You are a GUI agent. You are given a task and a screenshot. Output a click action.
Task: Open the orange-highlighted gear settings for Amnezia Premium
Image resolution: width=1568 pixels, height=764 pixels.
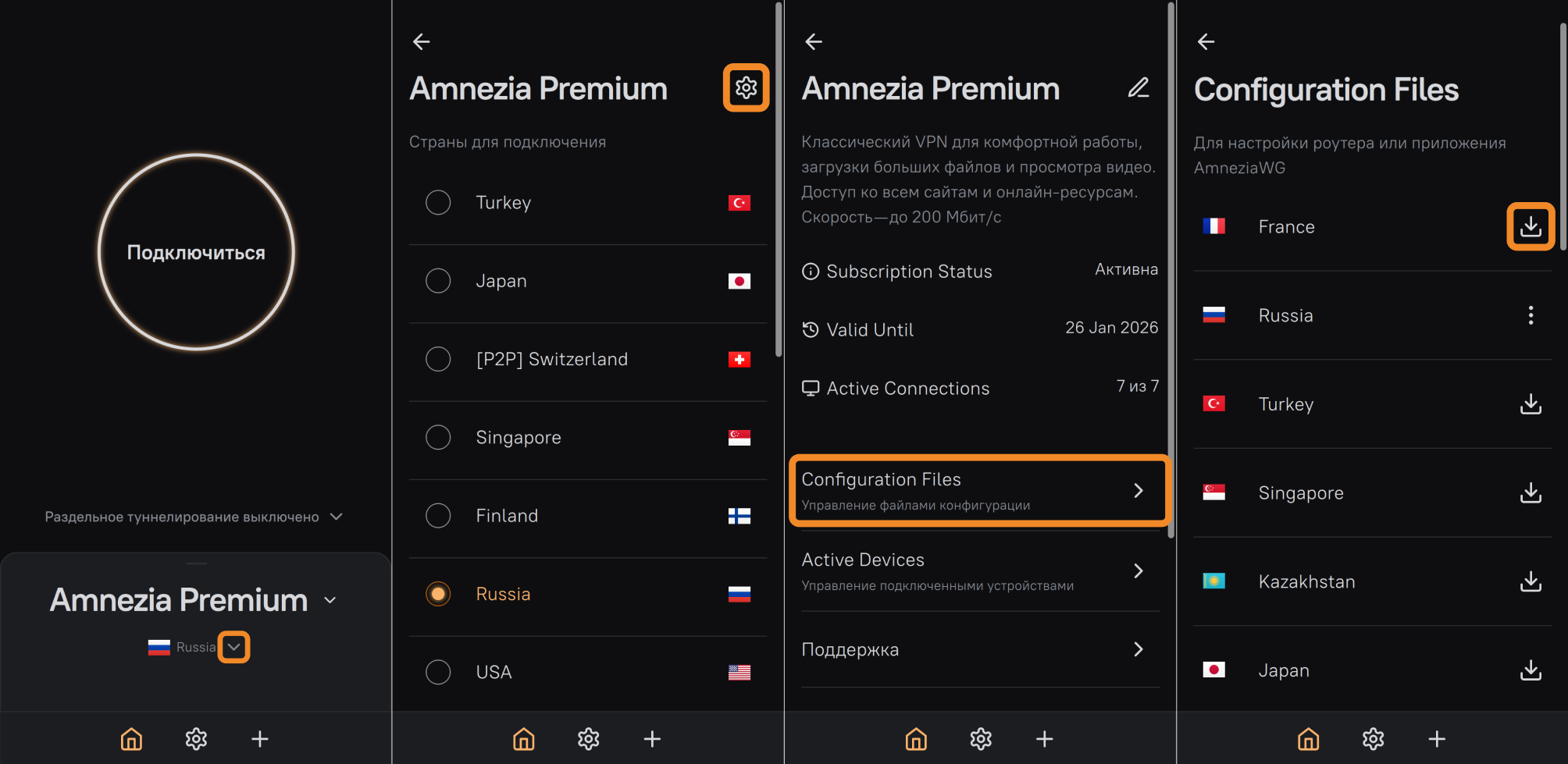(x=746, y=88)
